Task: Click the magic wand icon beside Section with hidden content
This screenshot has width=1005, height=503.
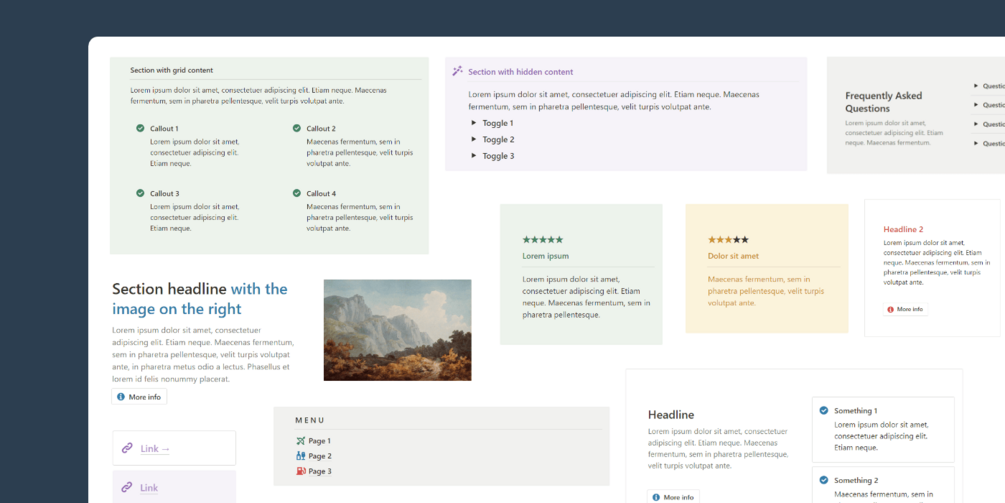Action: pos(457,71)
